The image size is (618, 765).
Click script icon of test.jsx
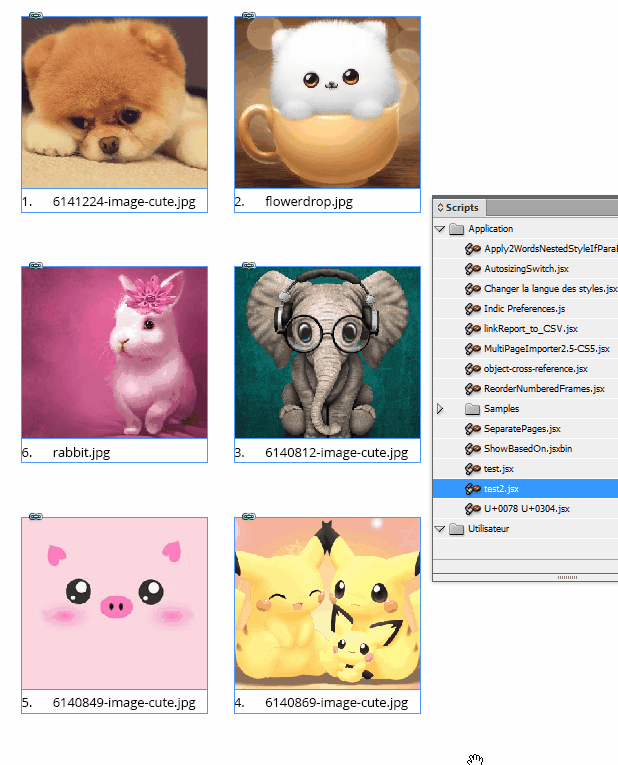473,469
